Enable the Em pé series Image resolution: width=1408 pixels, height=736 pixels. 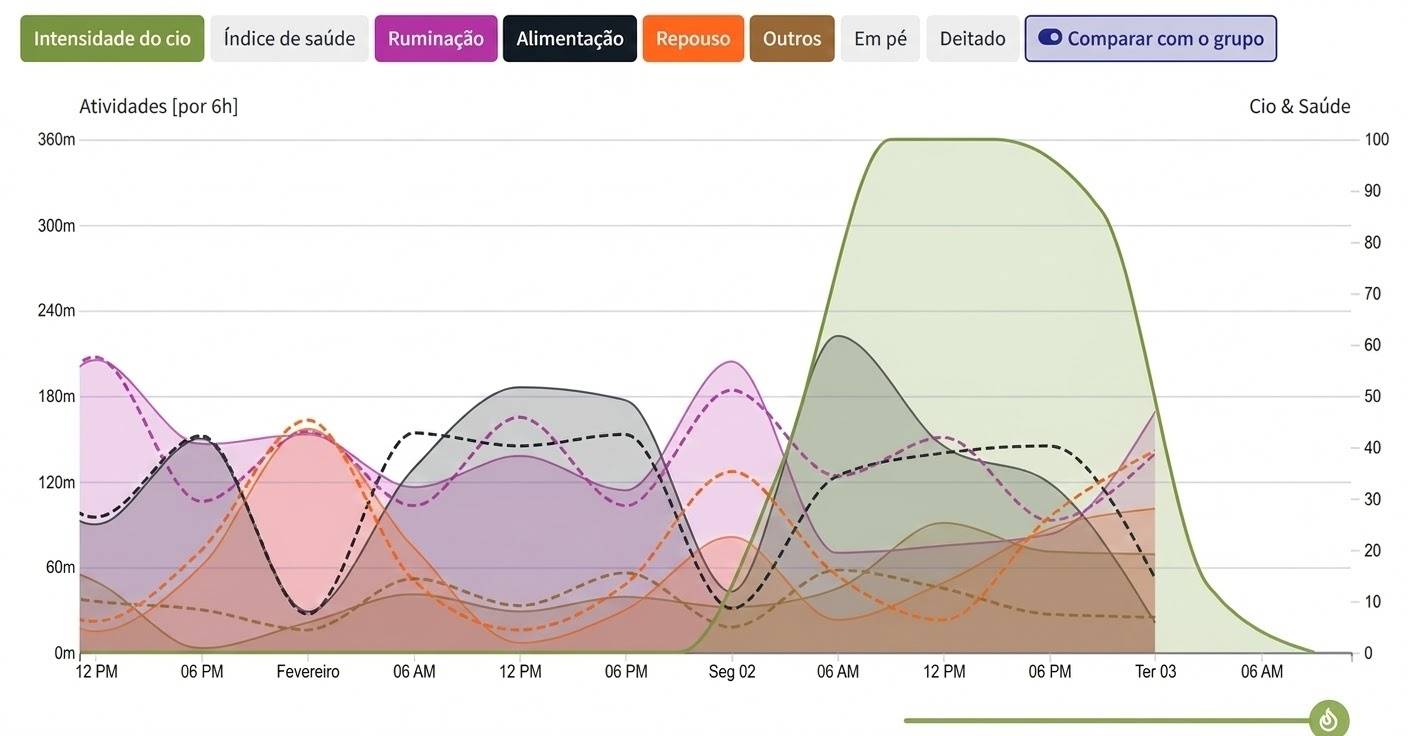(880, 39)
